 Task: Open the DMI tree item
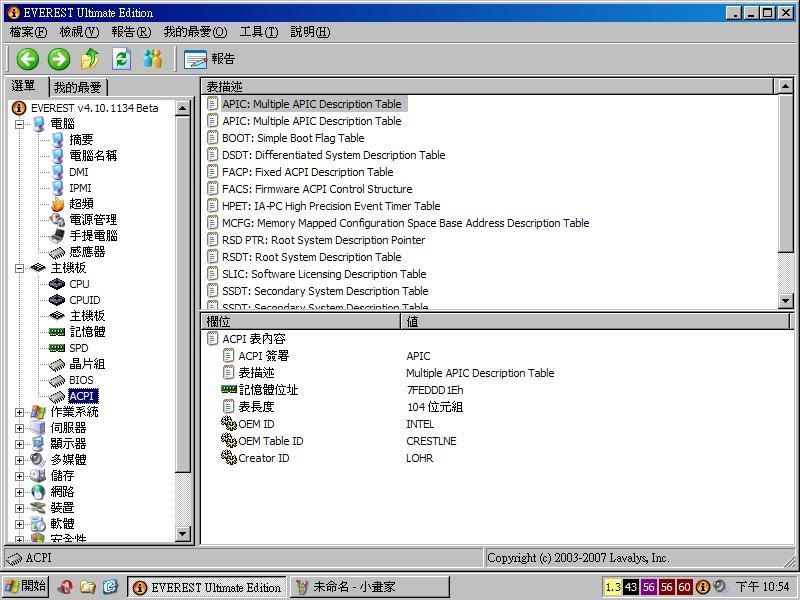tap(79, 172)
